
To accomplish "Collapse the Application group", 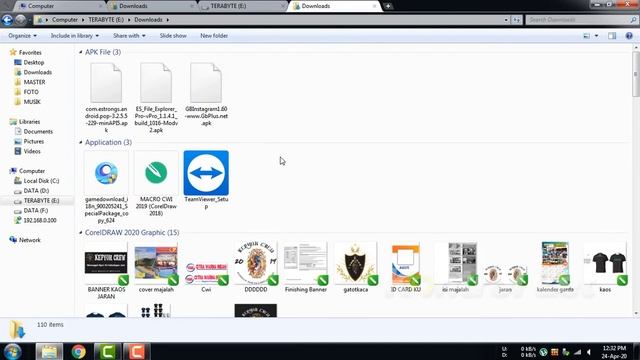I will [80, 142].
